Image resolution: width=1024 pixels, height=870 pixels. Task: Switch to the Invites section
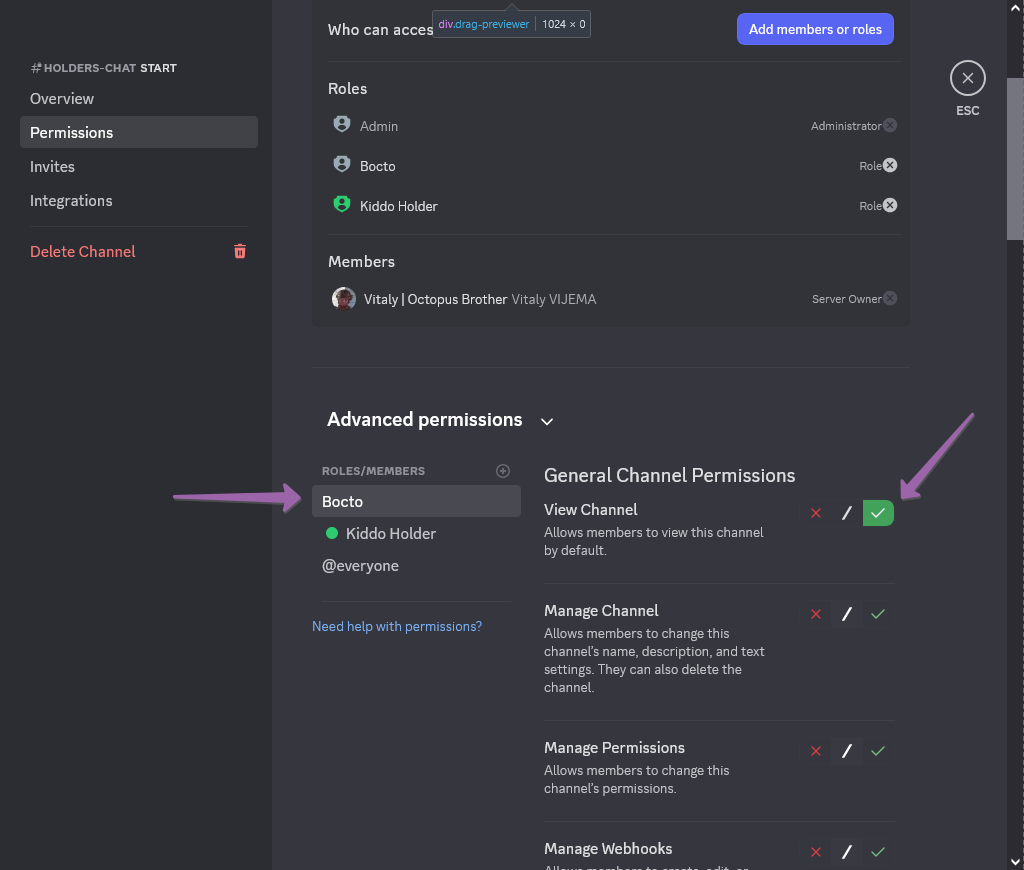click(52, 167)
